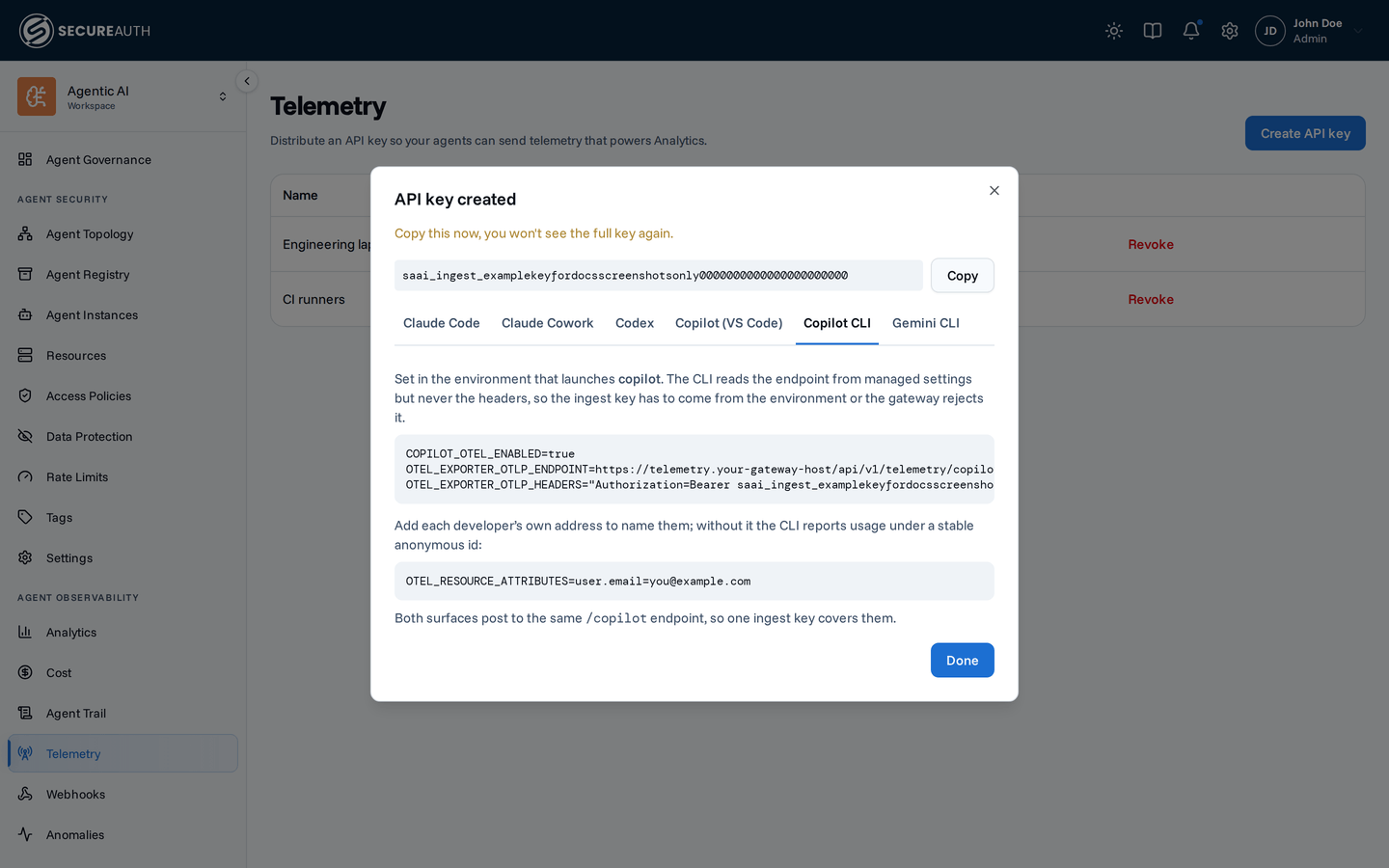Select the Copilot CLI tab
1389x868 pixels.
click(837, 323)
